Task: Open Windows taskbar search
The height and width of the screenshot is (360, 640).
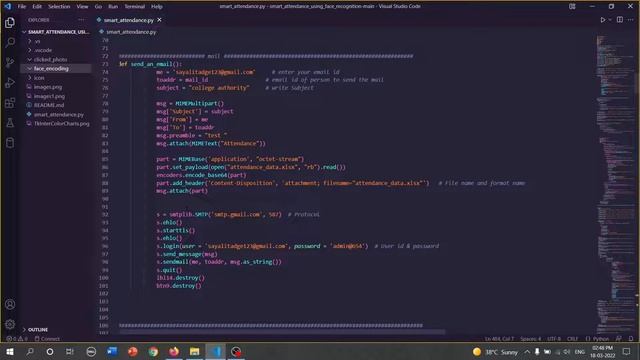Action: pos(30,351)
